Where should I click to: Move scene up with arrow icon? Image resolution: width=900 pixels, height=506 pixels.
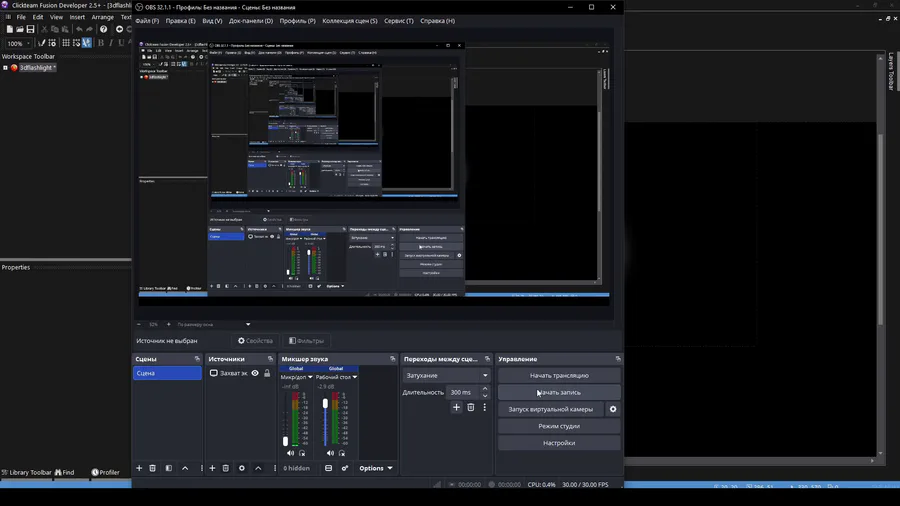tap(185, 468)
